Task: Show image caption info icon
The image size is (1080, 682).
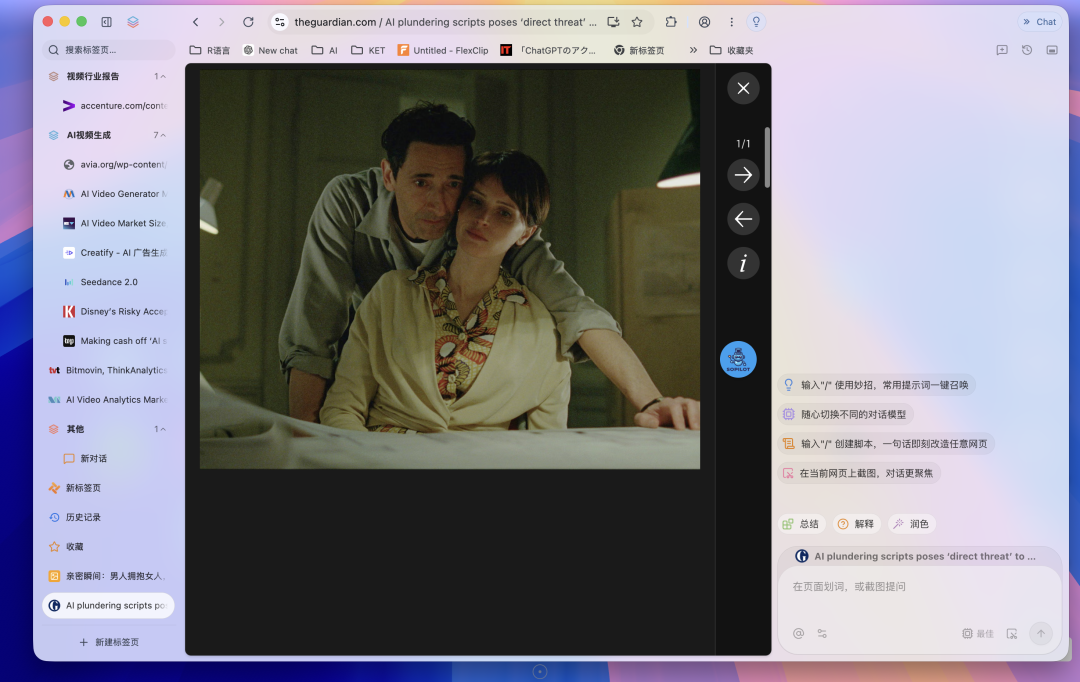Action: [743, 263]
